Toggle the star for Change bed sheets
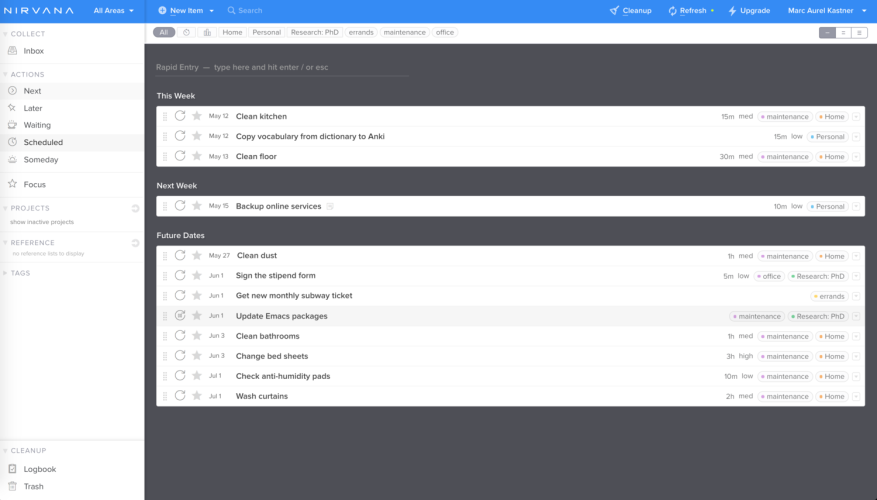This screenshot has width=877, height=500. point(197,356)
